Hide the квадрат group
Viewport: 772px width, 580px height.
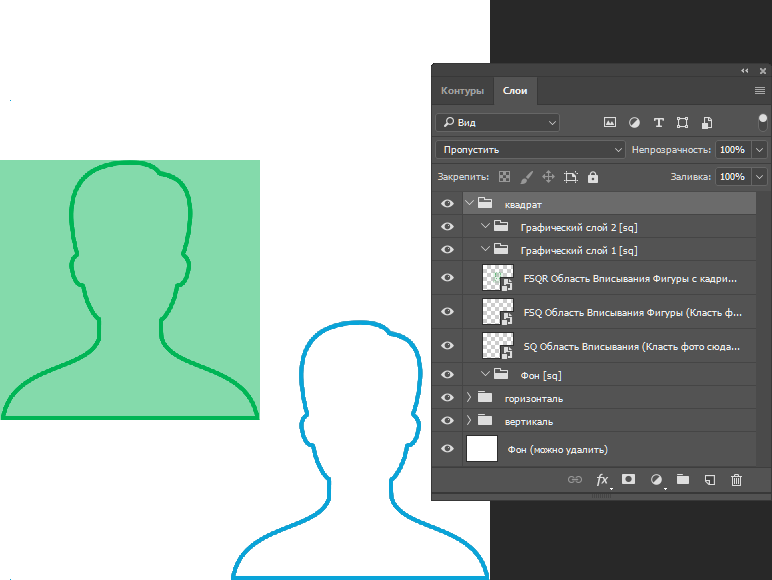click(447, 203)
